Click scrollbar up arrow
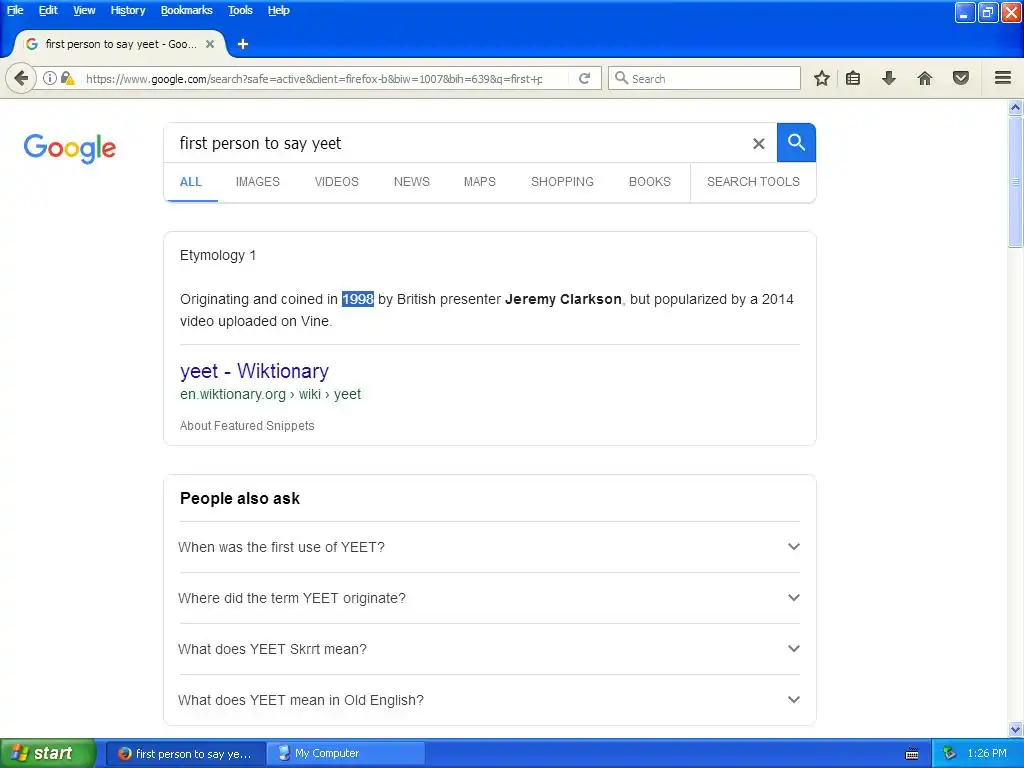Viewport: 1024px width, 768px height. (1015, 107)
